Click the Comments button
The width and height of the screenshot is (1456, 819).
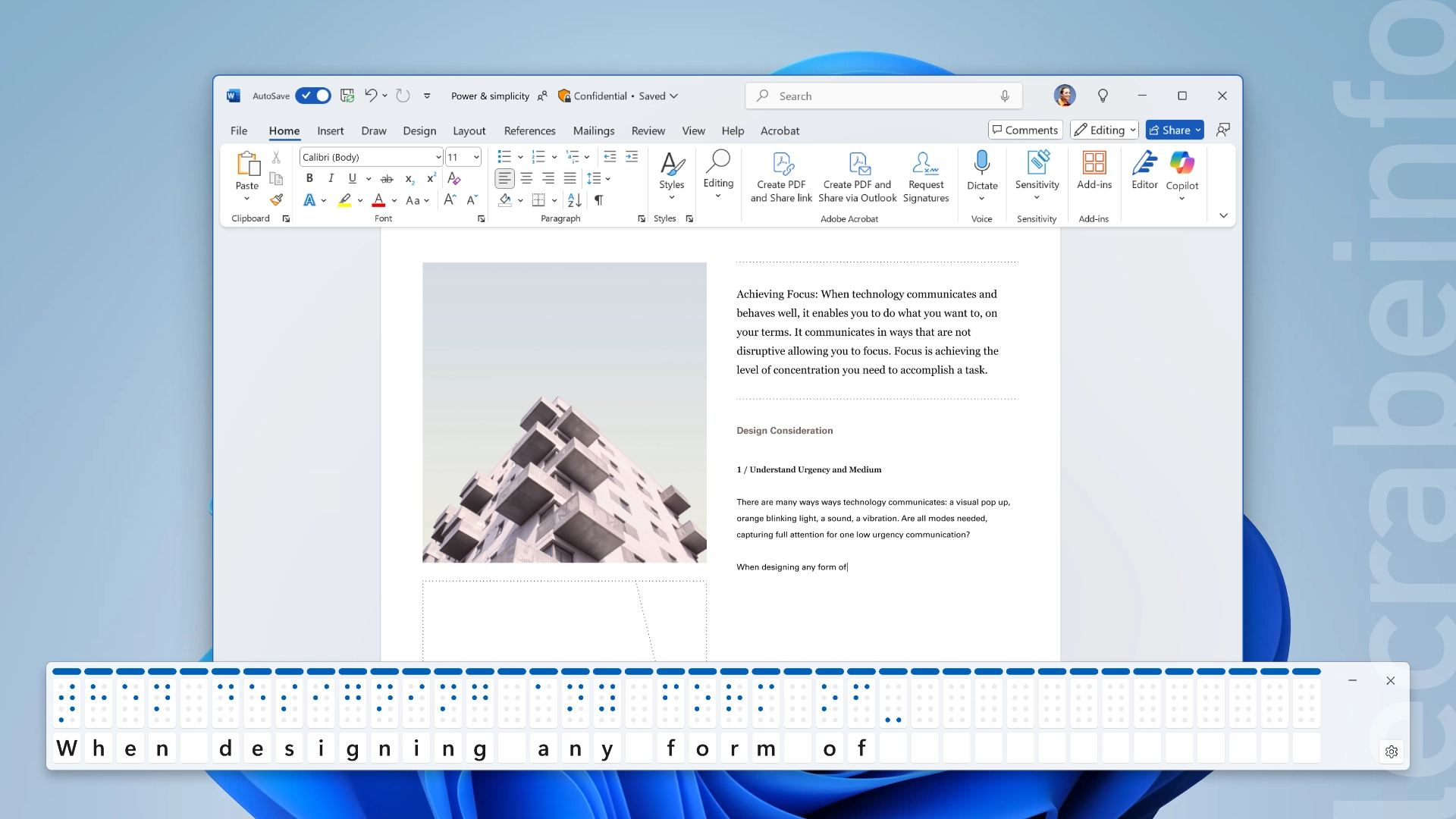tap(1025, 130)
